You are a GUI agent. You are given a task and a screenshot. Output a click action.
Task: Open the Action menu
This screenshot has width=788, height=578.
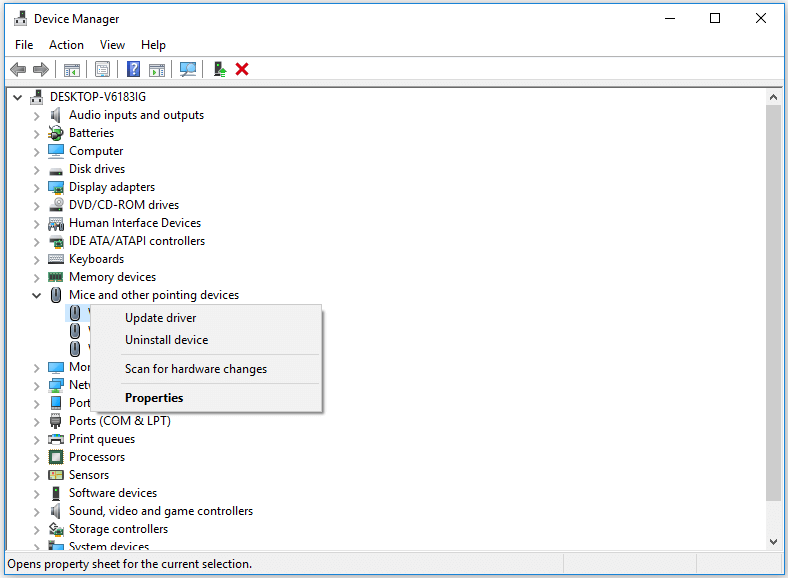(66, 45)
